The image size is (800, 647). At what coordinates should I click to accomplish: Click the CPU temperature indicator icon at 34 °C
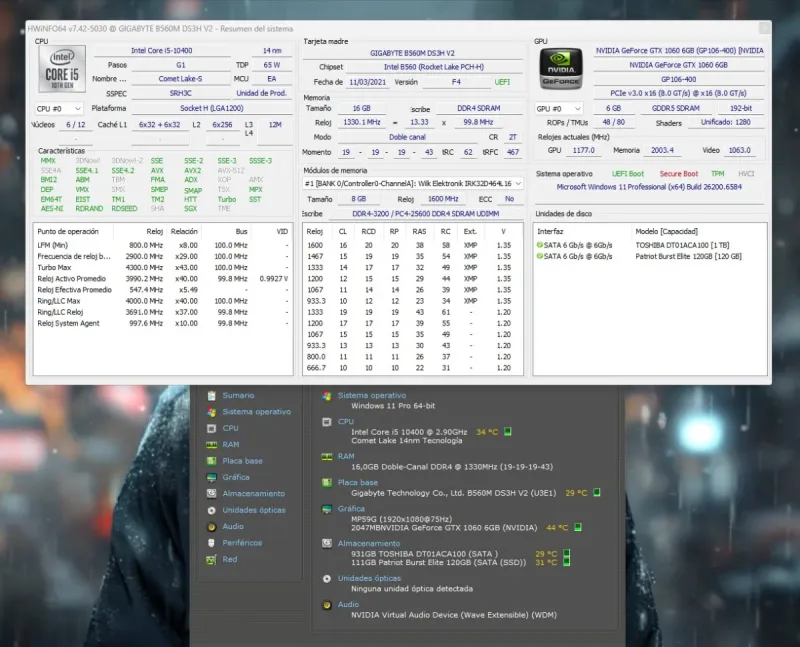[x=508, y=432]
